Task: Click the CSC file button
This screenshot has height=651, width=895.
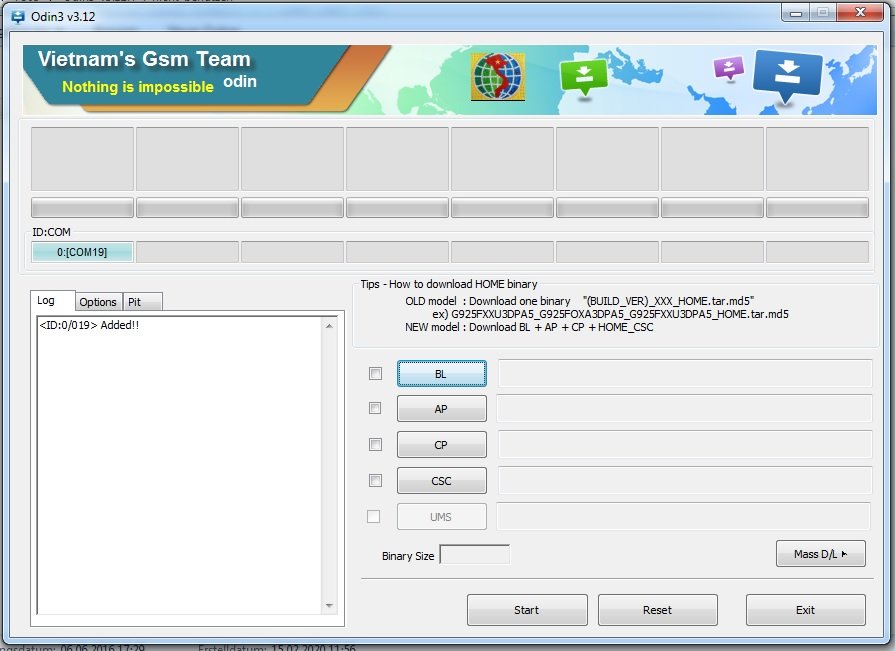Action: tap(442, 480)
